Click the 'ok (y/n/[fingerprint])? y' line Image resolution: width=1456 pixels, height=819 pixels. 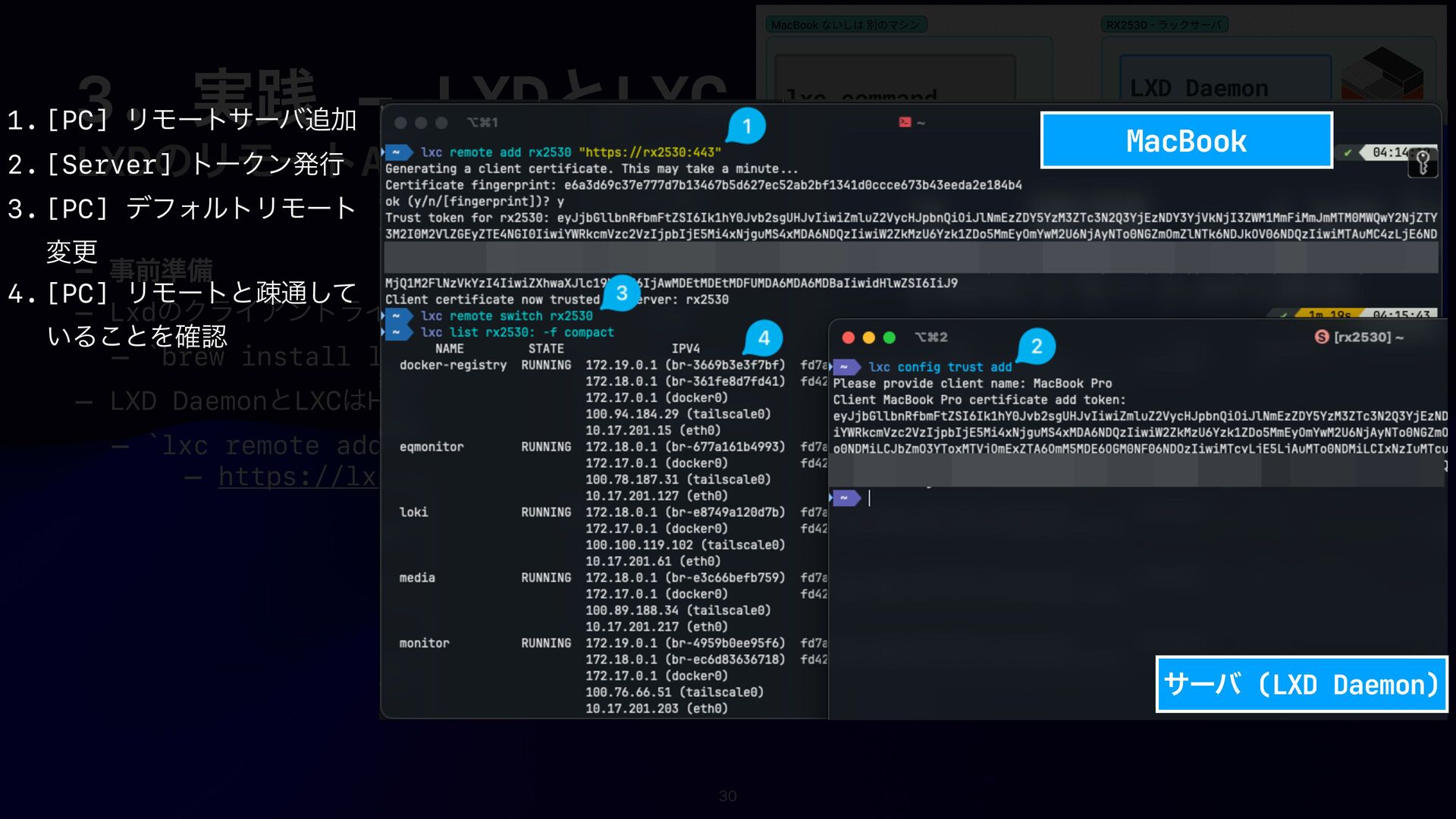(x=475, y=202)
